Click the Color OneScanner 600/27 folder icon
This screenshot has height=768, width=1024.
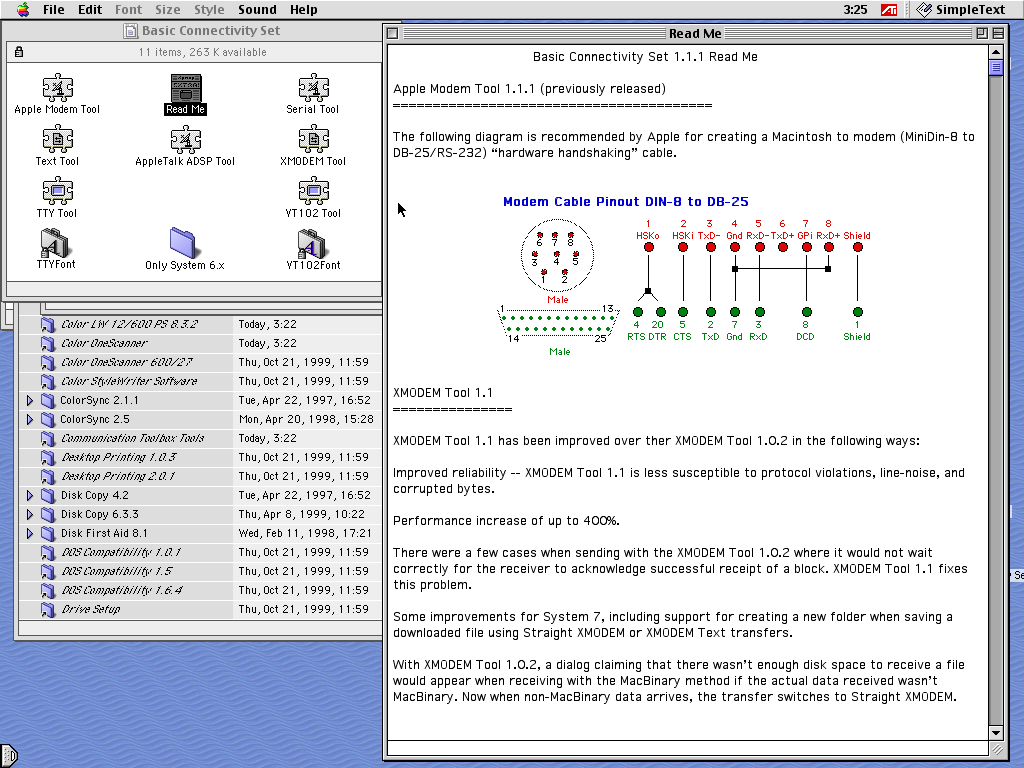click(x=48, y=362)
